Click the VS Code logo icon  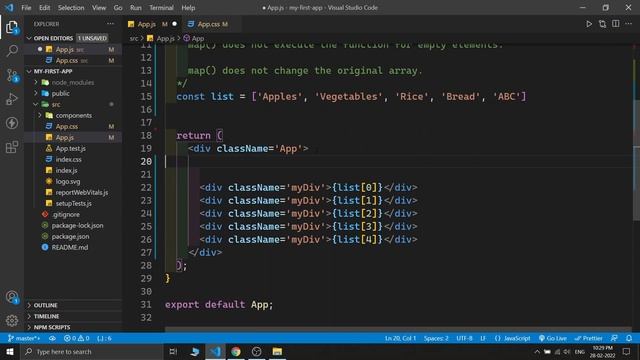coord(9,7)
